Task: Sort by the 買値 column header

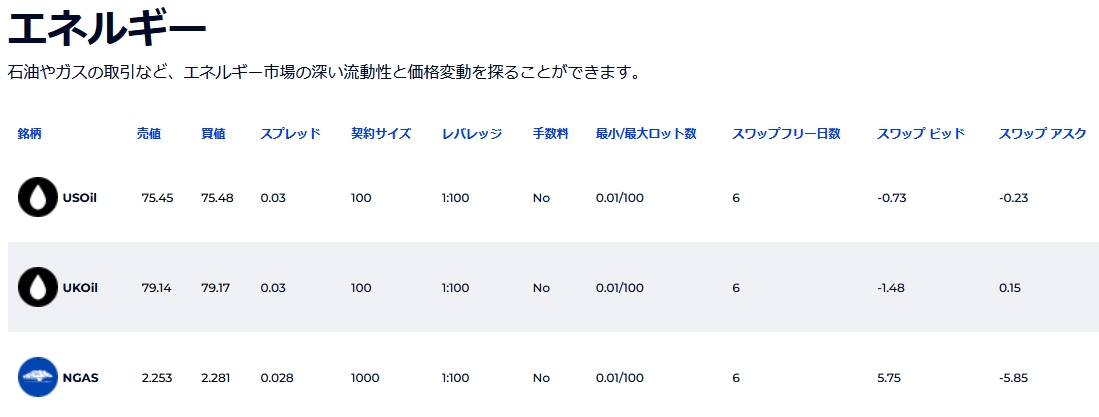Action: point(213,134)
